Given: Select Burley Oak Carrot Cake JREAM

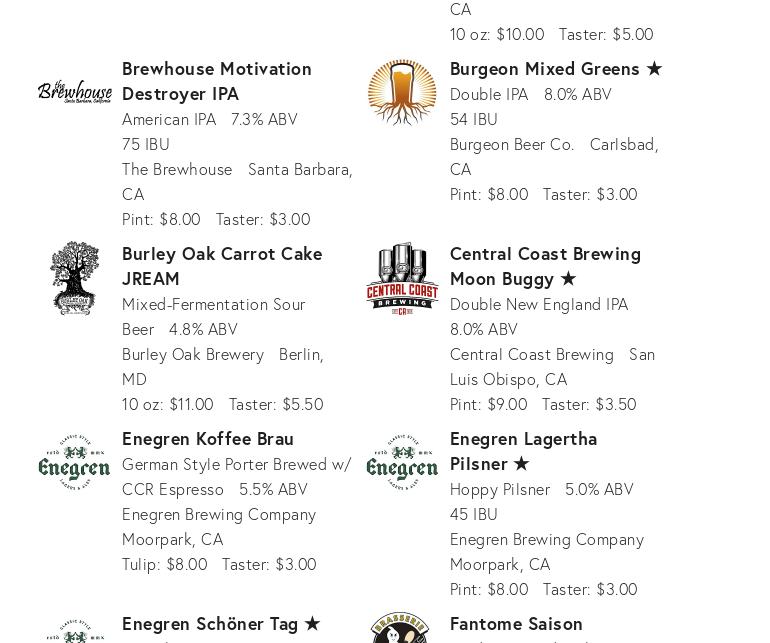Looking at the screenshot, I should click(x=222, y=265).
